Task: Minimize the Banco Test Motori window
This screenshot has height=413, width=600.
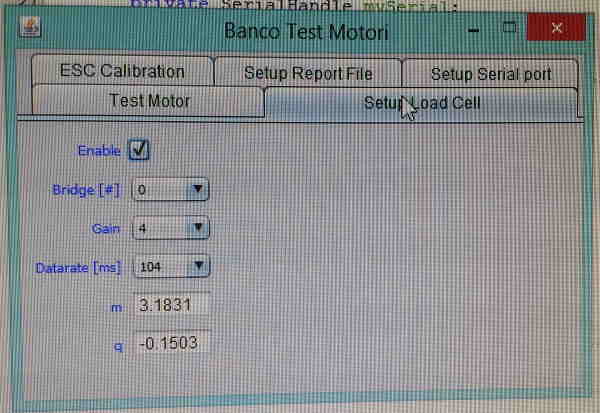Action: (474, 30)
